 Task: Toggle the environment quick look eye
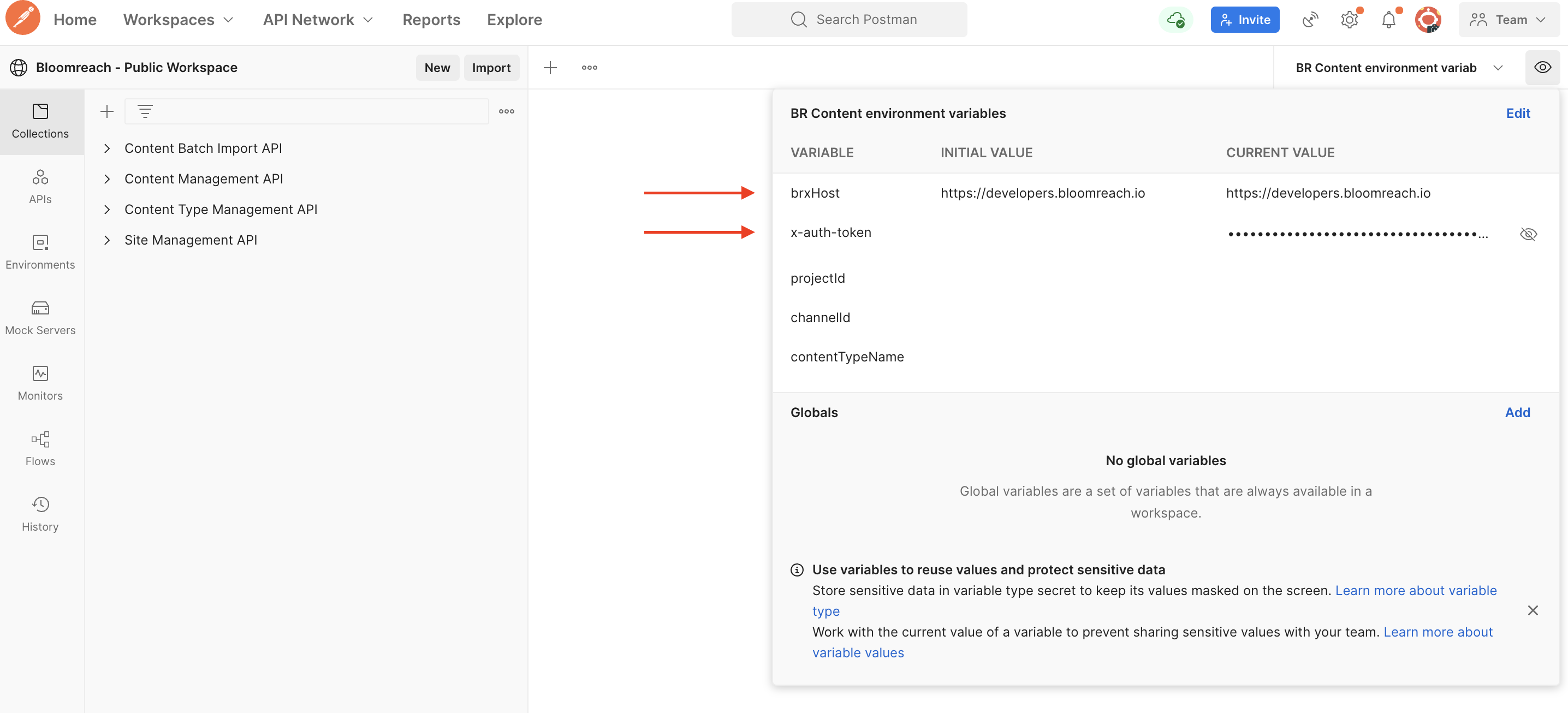click(1542, 67)
